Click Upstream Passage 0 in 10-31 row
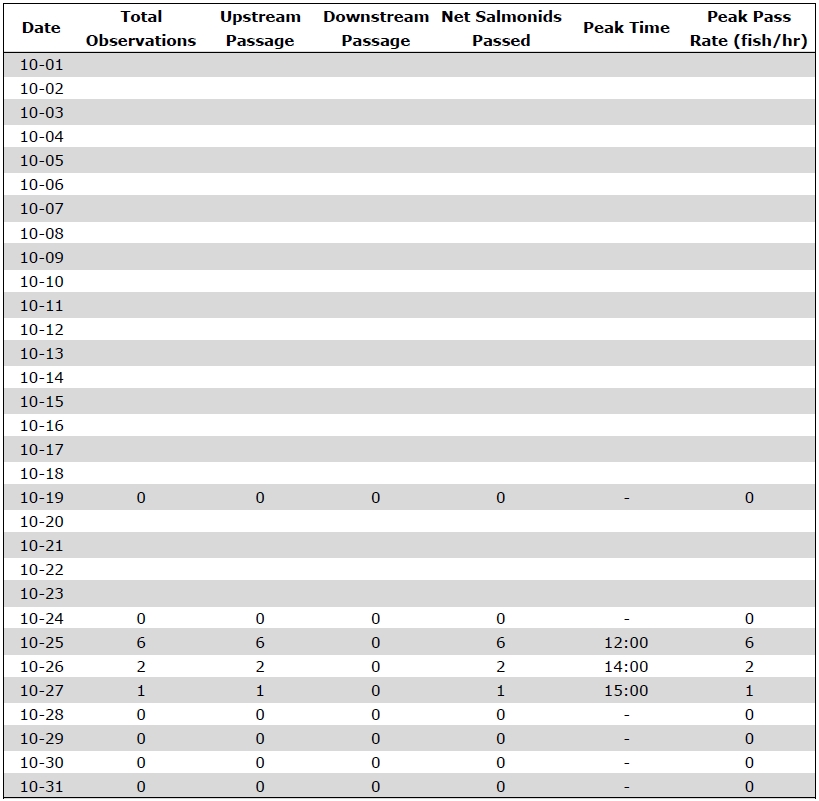 260,787
